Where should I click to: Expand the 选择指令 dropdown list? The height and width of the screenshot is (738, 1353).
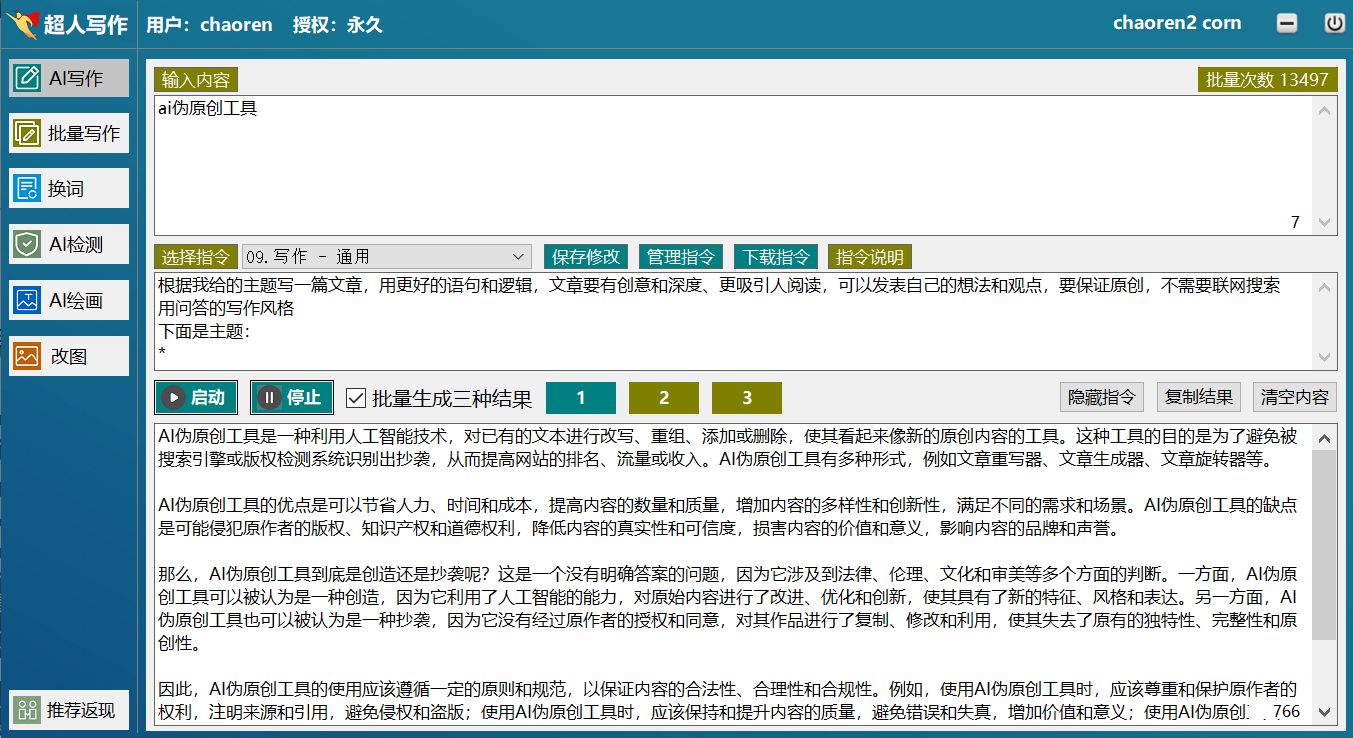(519, 257)
